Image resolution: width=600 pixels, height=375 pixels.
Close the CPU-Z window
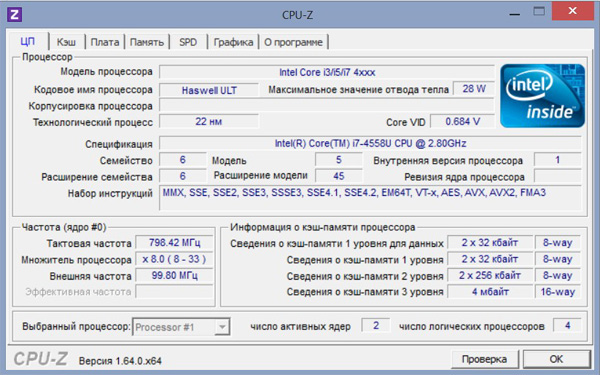click(x=572, y=11)
